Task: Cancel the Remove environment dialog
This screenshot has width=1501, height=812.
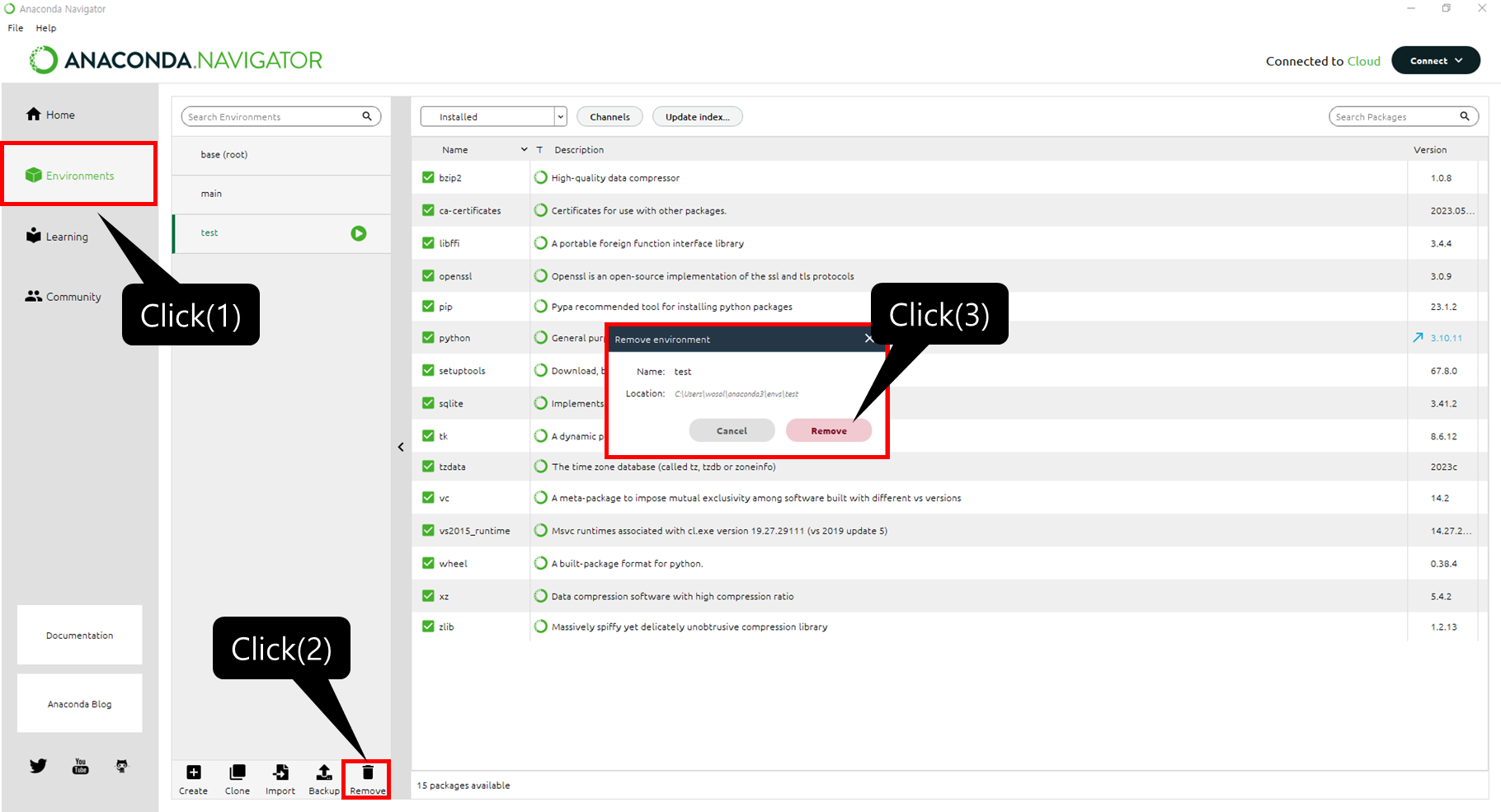Action: coord(732,430)
